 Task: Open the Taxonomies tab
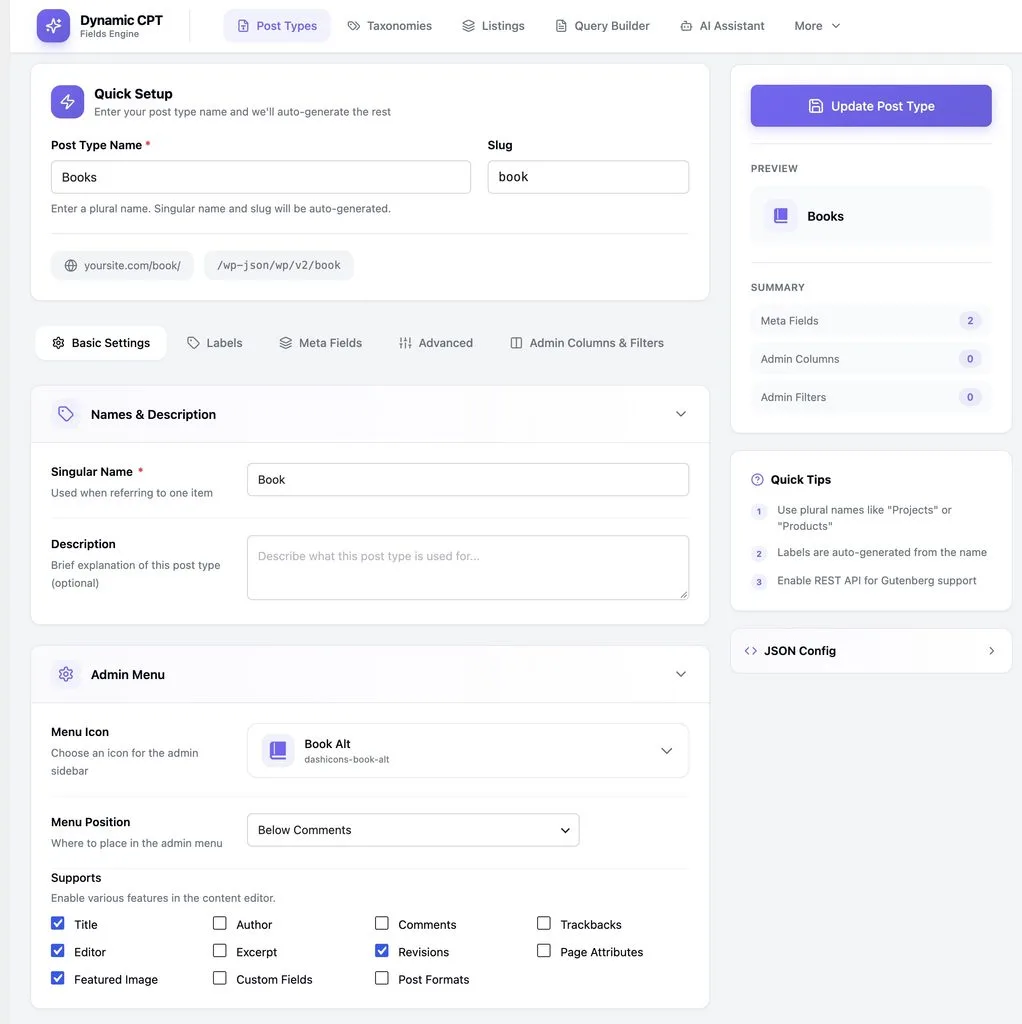coord(390,26)
